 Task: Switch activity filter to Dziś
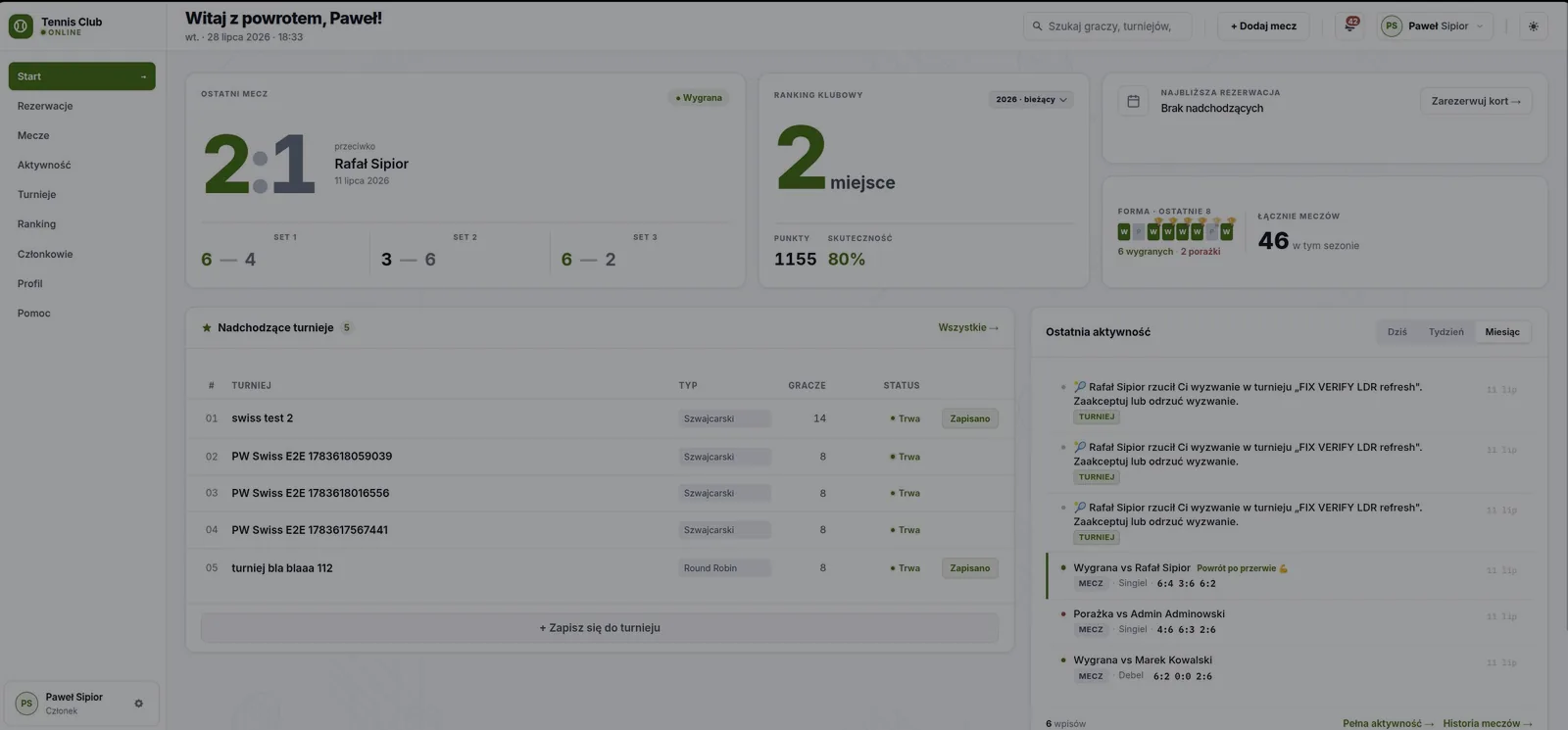(x=1397, y=332)
